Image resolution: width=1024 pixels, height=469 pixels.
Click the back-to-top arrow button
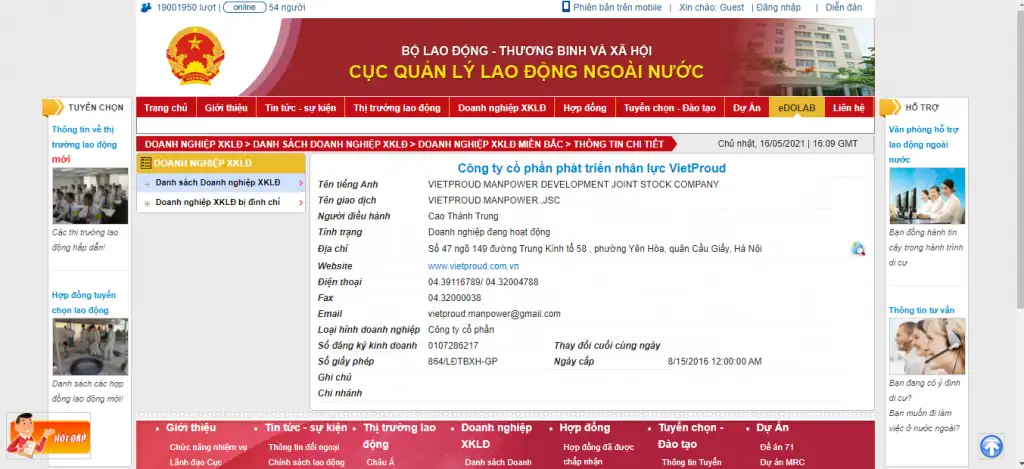[991, 445]
